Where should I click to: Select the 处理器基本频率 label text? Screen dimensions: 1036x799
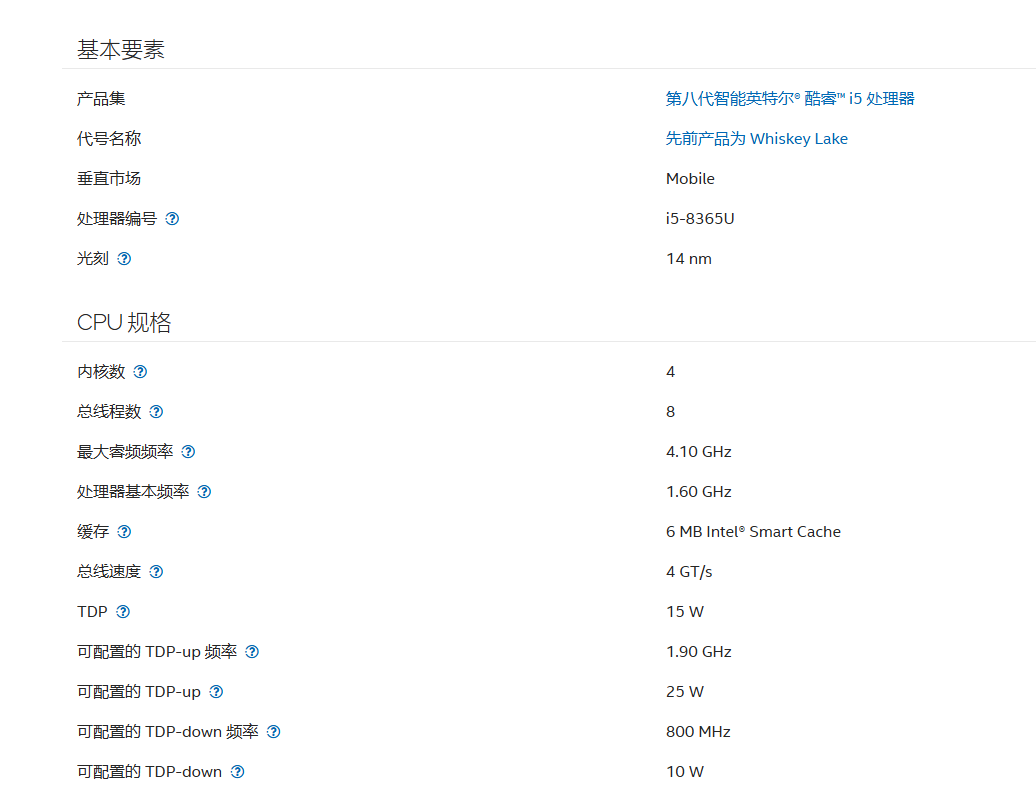(133, 492)
